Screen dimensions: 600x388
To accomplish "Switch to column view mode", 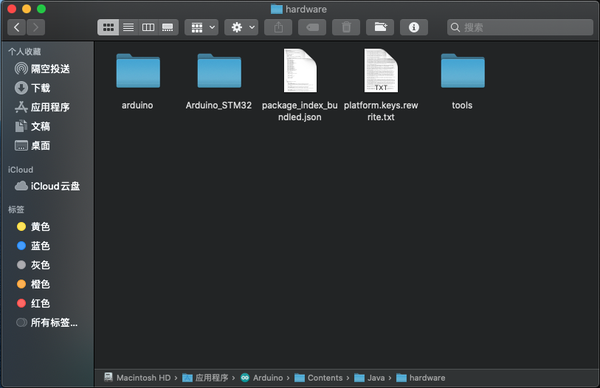I will click(148, 28).
